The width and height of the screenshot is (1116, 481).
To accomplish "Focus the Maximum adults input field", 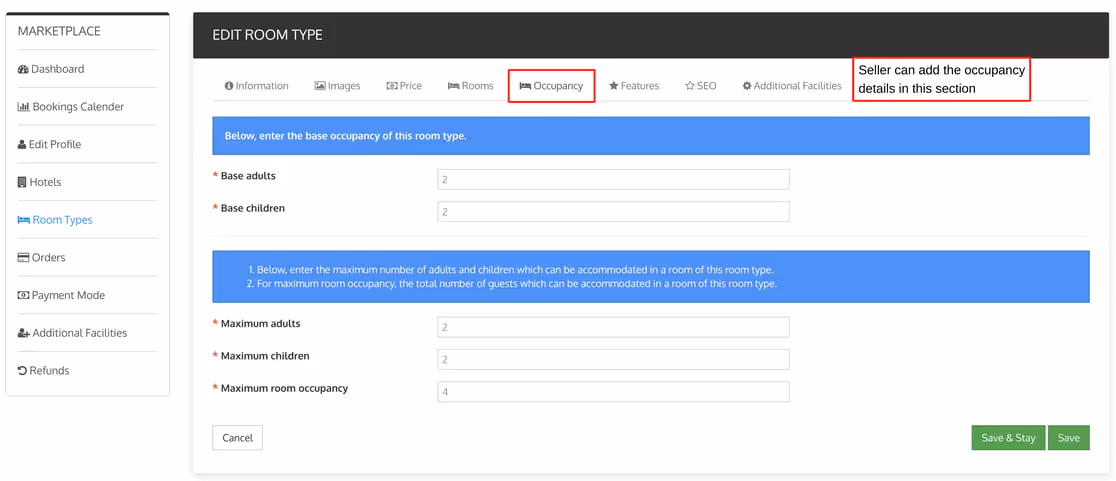I will coord(614,327).
